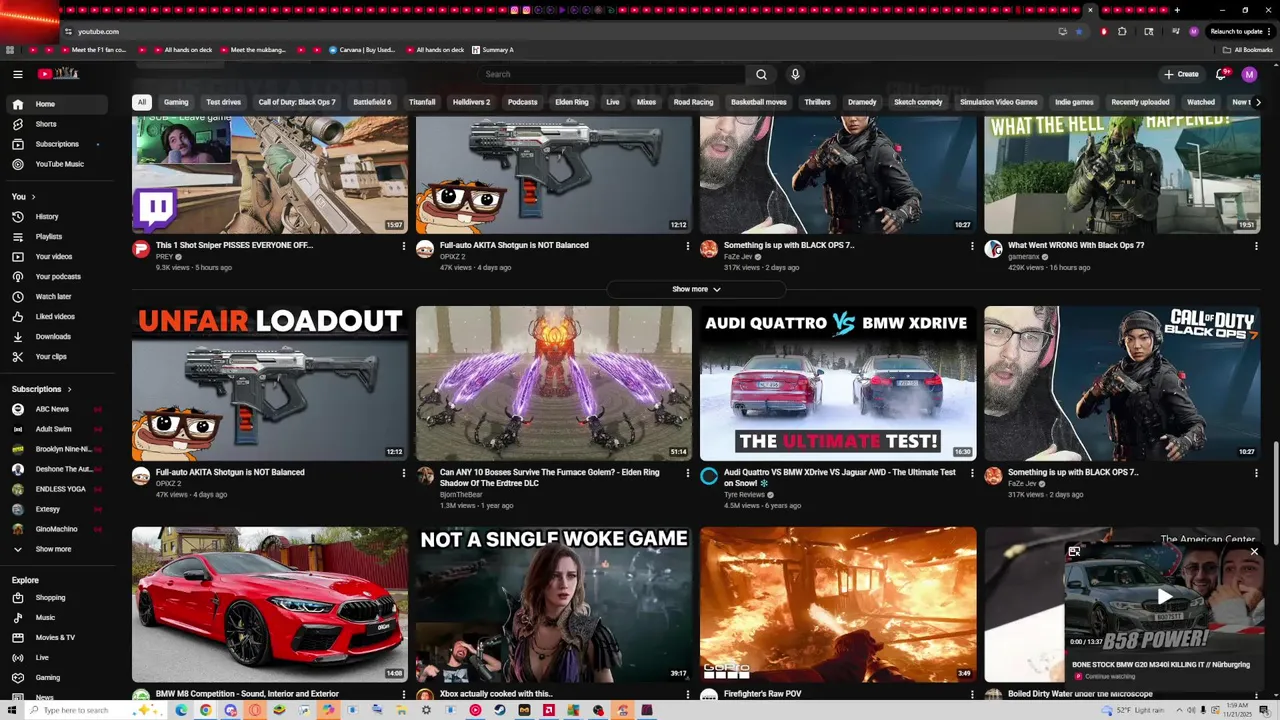Start voice search with the microphone icon

tap(795, 74)
